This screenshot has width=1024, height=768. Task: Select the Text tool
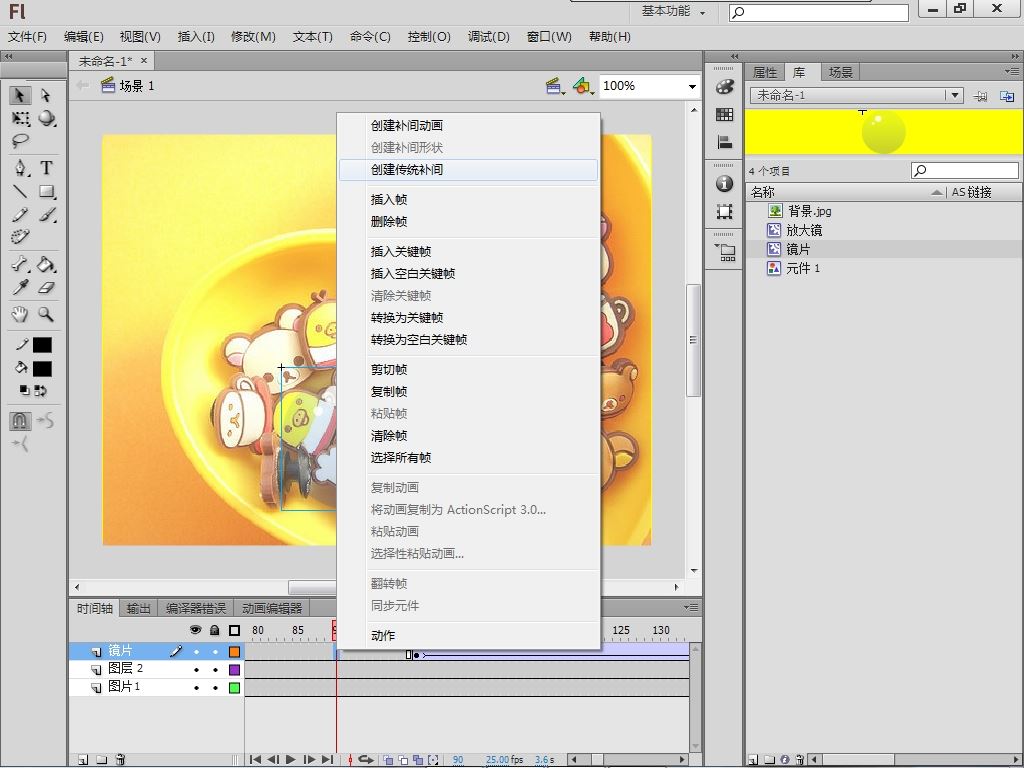click(x=46, y=168)
